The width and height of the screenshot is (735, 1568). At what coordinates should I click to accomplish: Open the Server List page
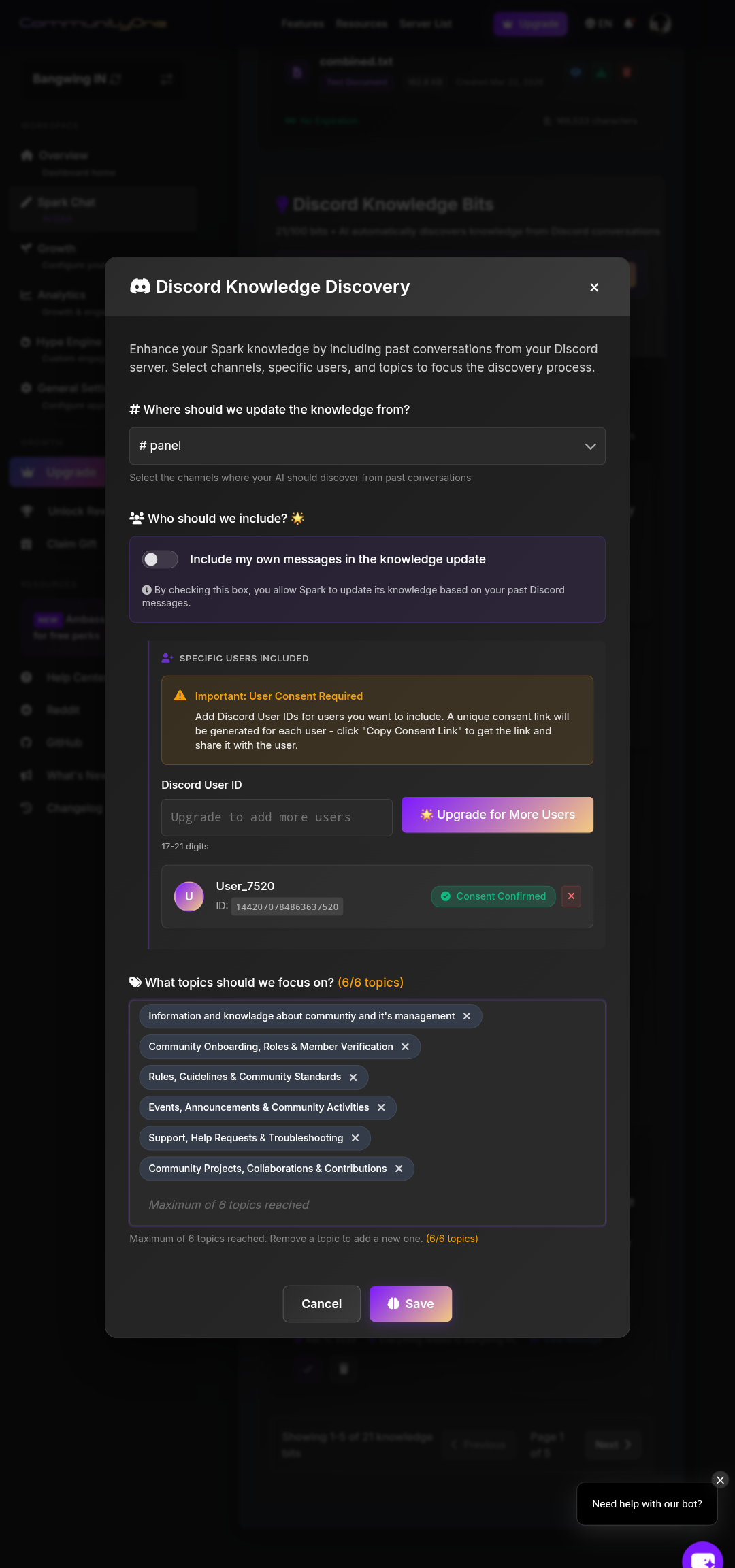tap(425, 23)
